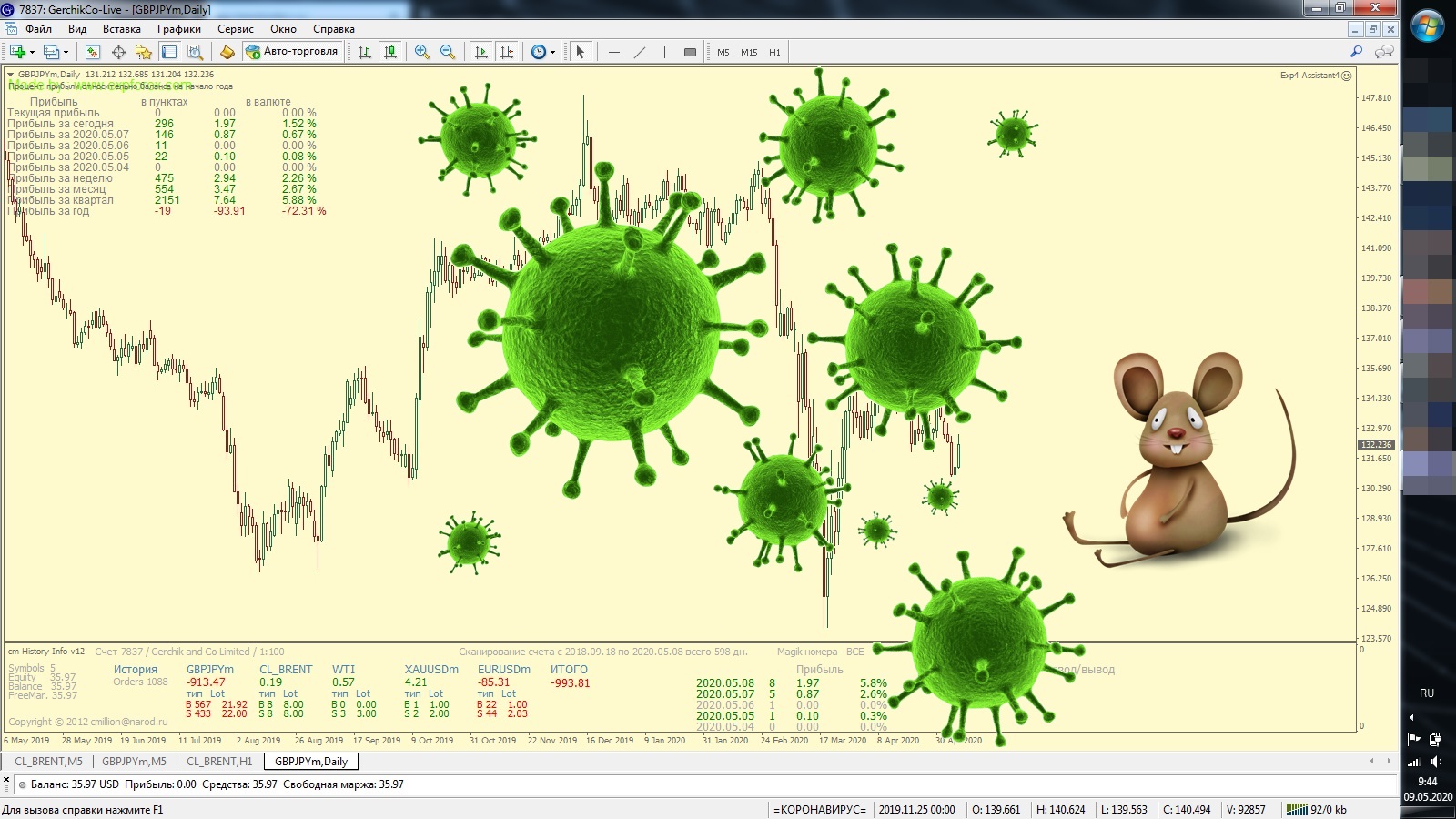
Task: Open the profiles dropdown arrow
Action: [66, 53]
